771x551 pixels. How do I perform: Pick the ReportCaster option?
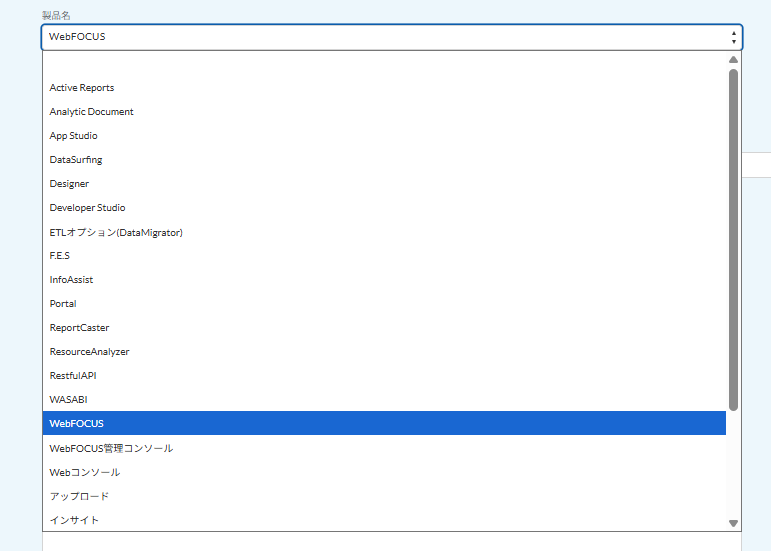click(x=384, y=328)
